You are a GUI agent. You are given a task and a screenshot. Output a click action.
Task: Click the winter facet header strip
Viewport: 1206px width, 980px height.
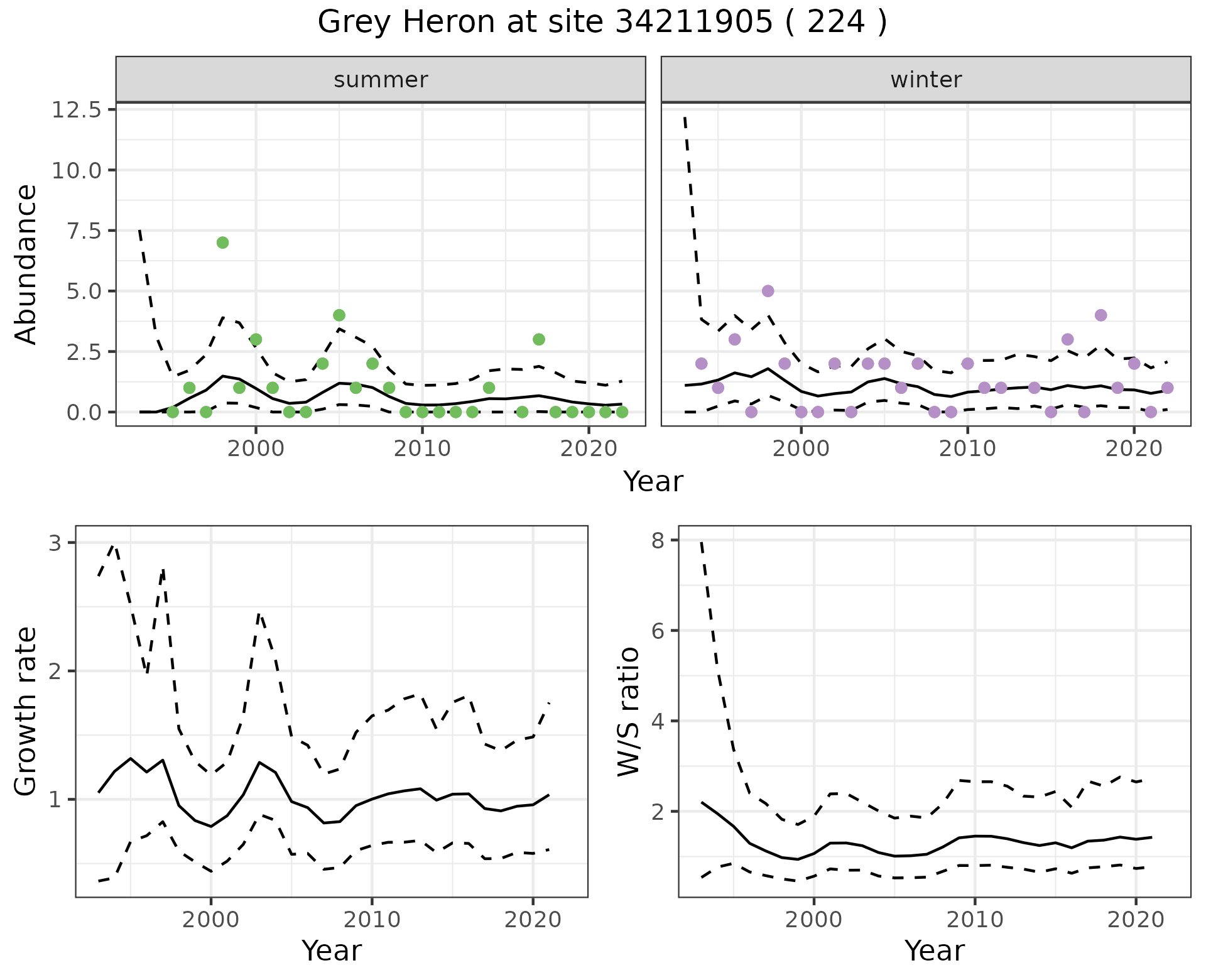(926, 80)
